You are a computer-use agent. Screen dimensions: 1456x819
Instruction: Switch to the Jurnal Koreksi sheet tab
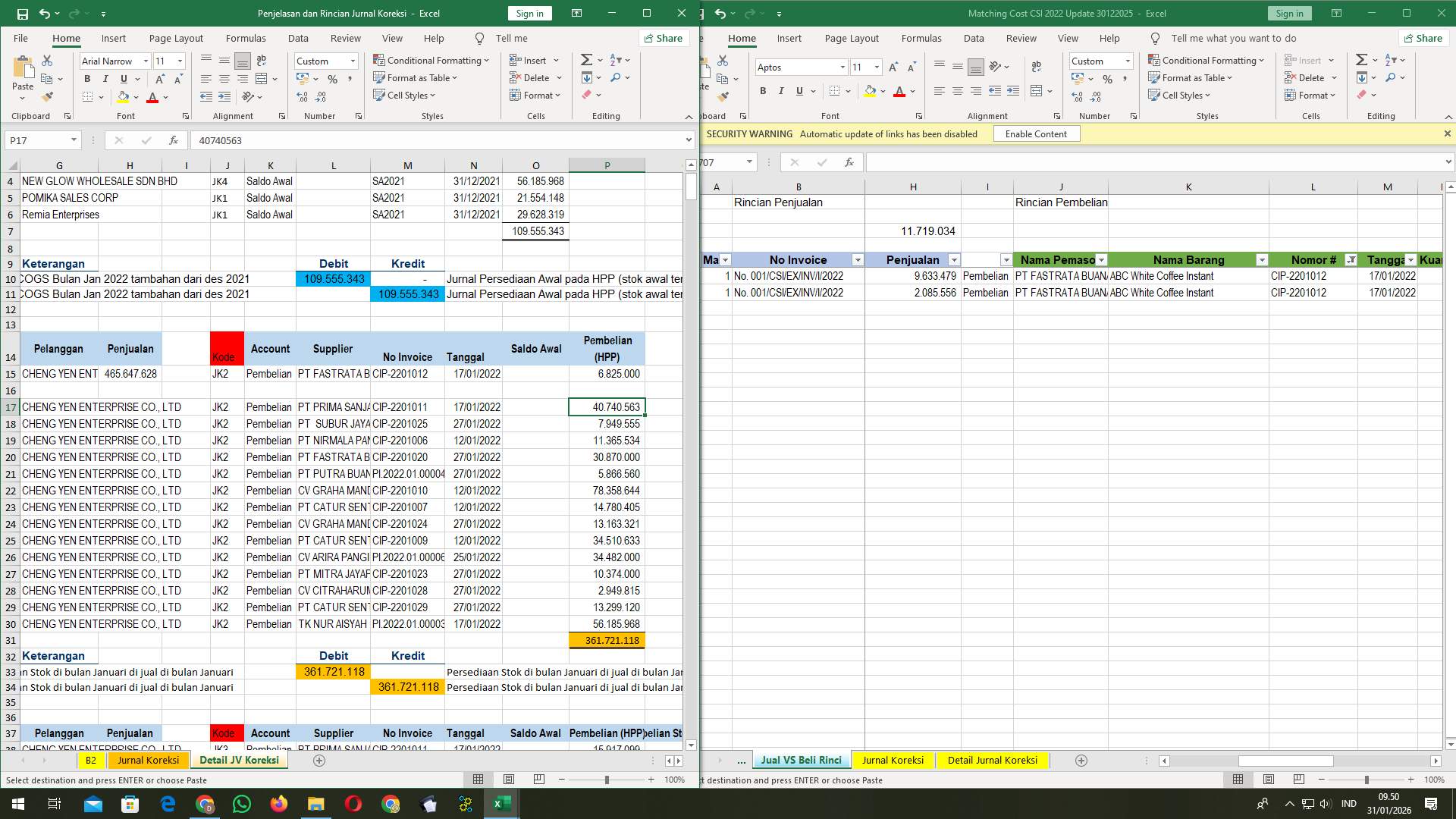(x=147, y=760)
